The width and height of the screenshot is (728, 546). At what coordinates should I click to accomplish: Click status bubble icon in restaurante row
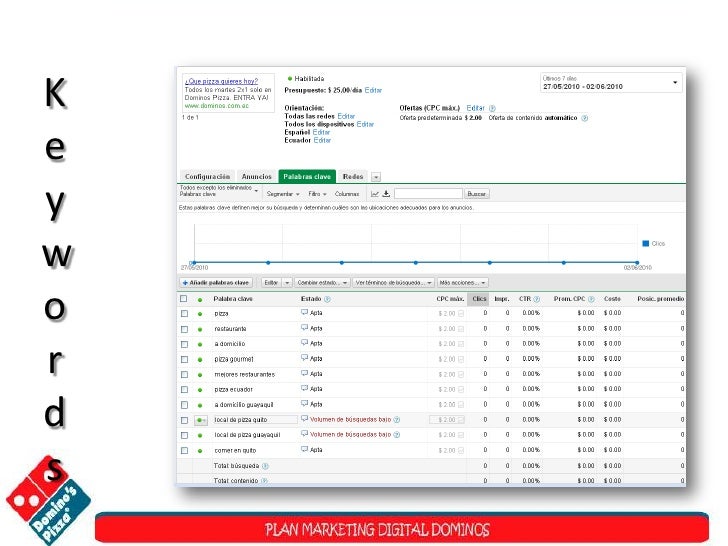(304, 328)
